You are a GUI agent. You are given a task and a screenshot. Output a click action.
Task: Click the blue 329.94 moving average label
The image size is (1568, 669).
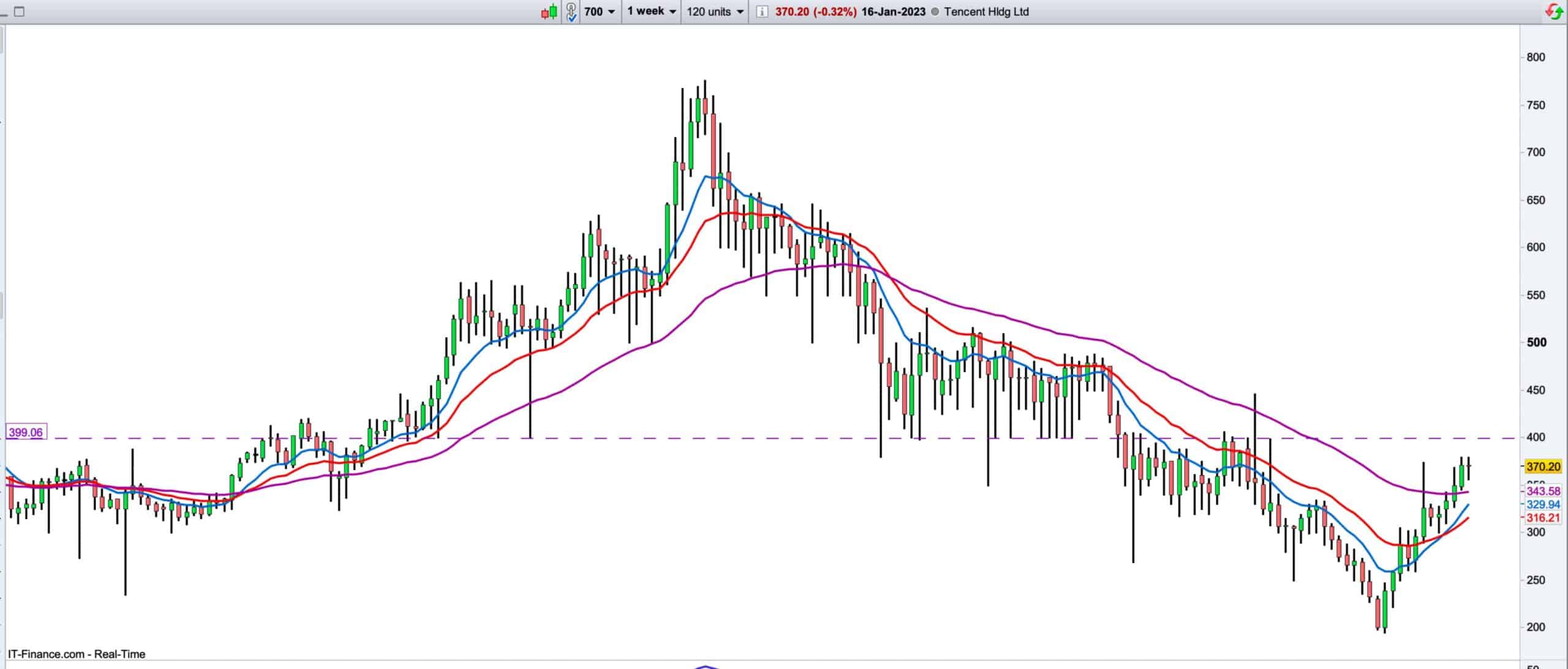(1543, 505)
